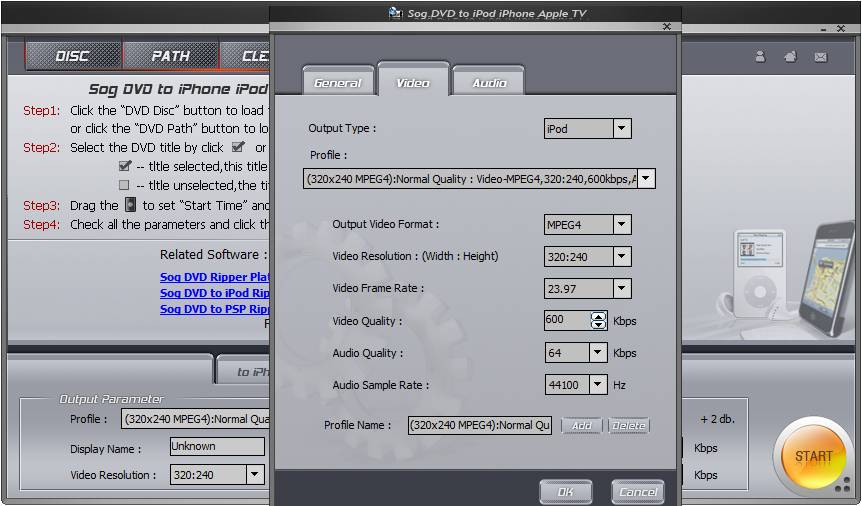
Task: Open the Video Frame Rate dropdown
Action: coord(622,288)
